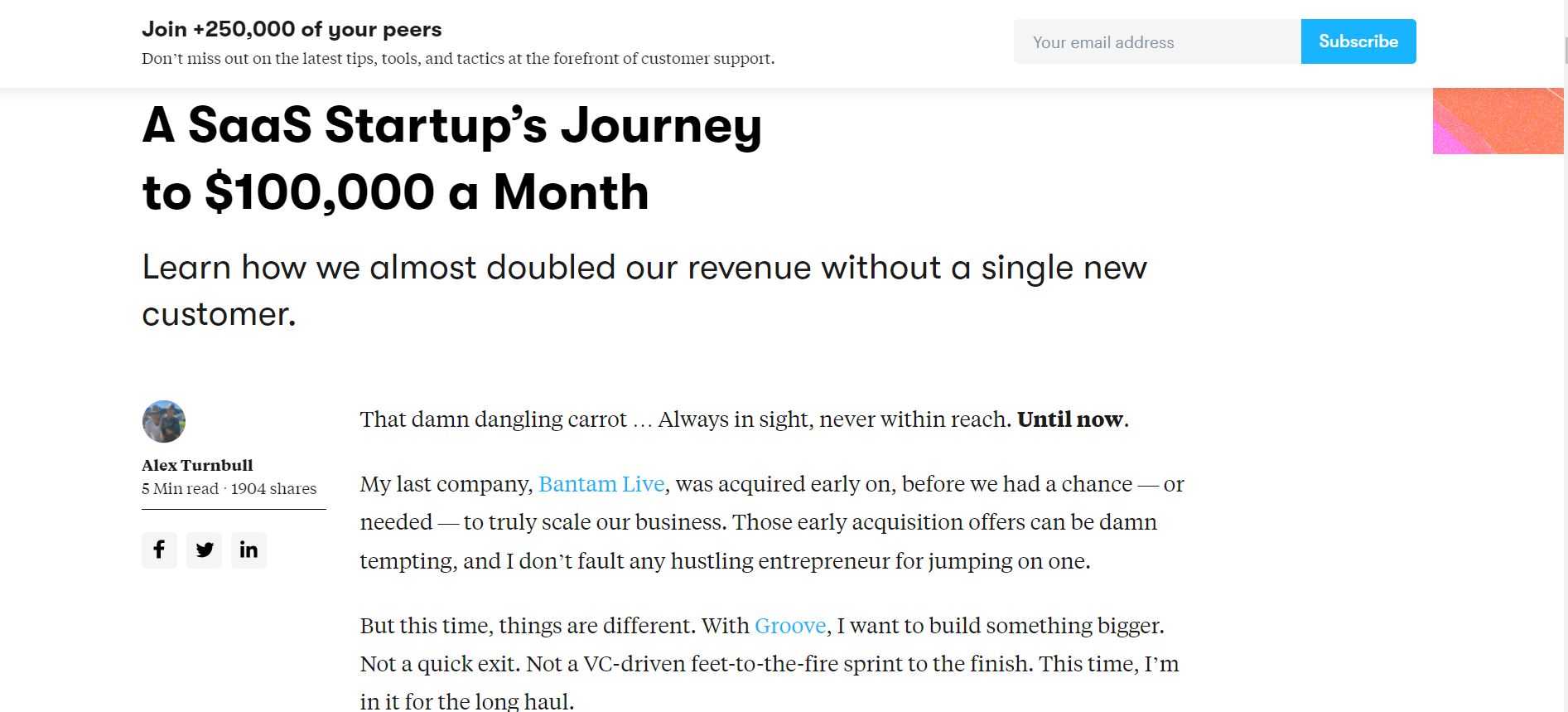Follow the Groove hyperlink
Viewport: 1568px width, 712px height.
[x=790, y=626]
